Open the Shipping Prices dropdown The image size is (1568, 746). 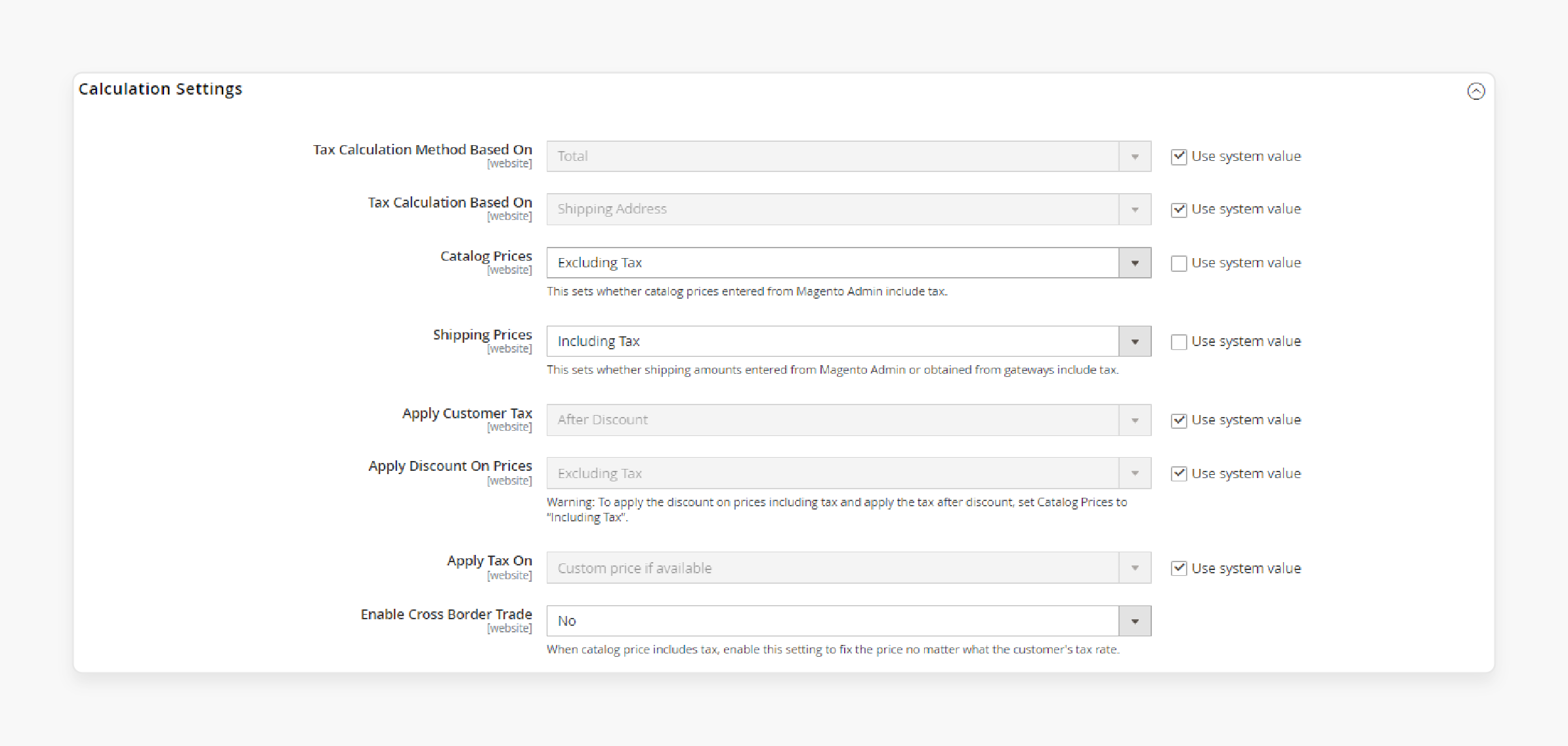(1136, 341)
